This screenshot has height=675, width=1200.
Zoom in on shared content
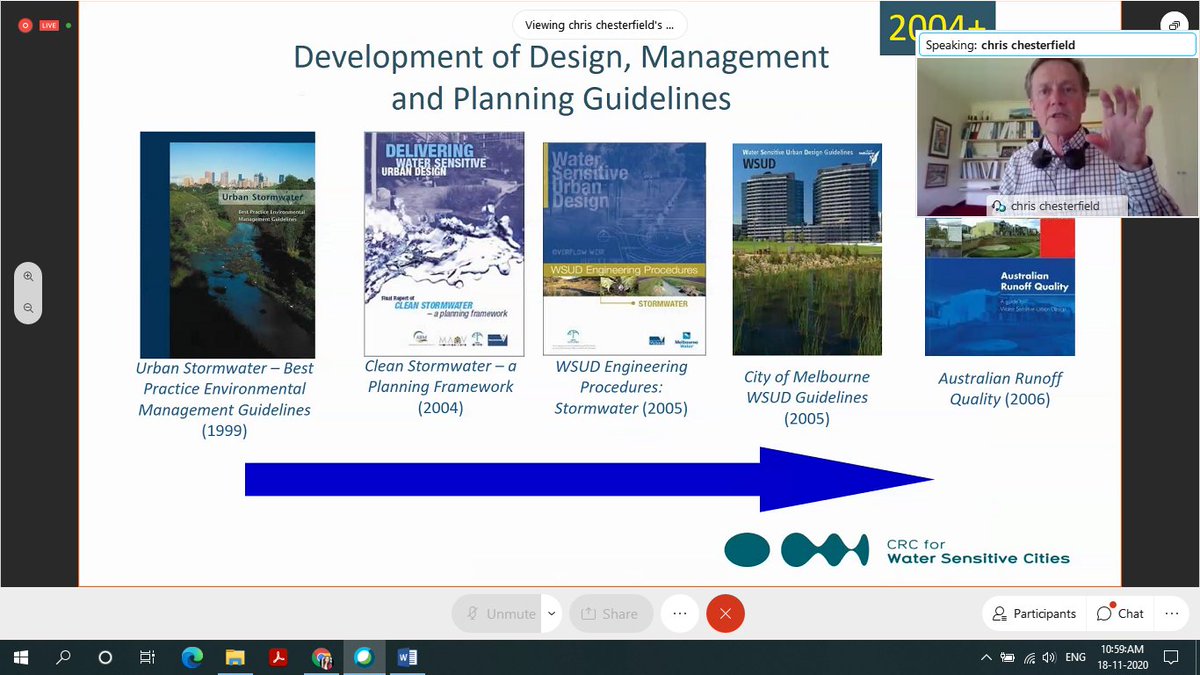pyautogui.click(x=28, y=276)
